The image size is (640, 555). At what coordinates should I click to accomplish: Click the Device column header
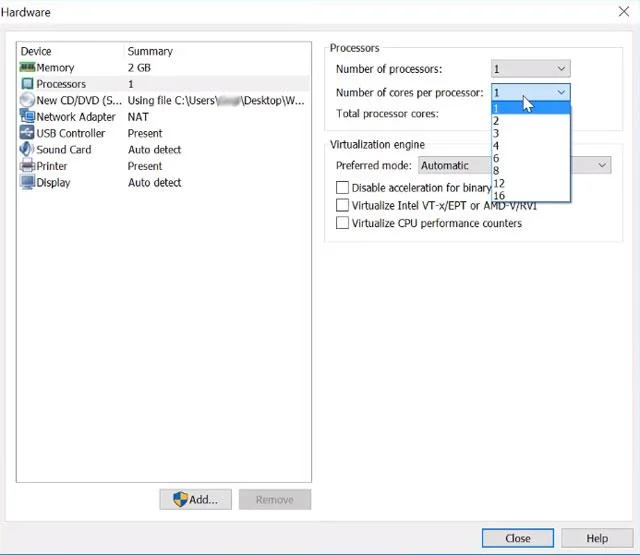pos(36,51)
